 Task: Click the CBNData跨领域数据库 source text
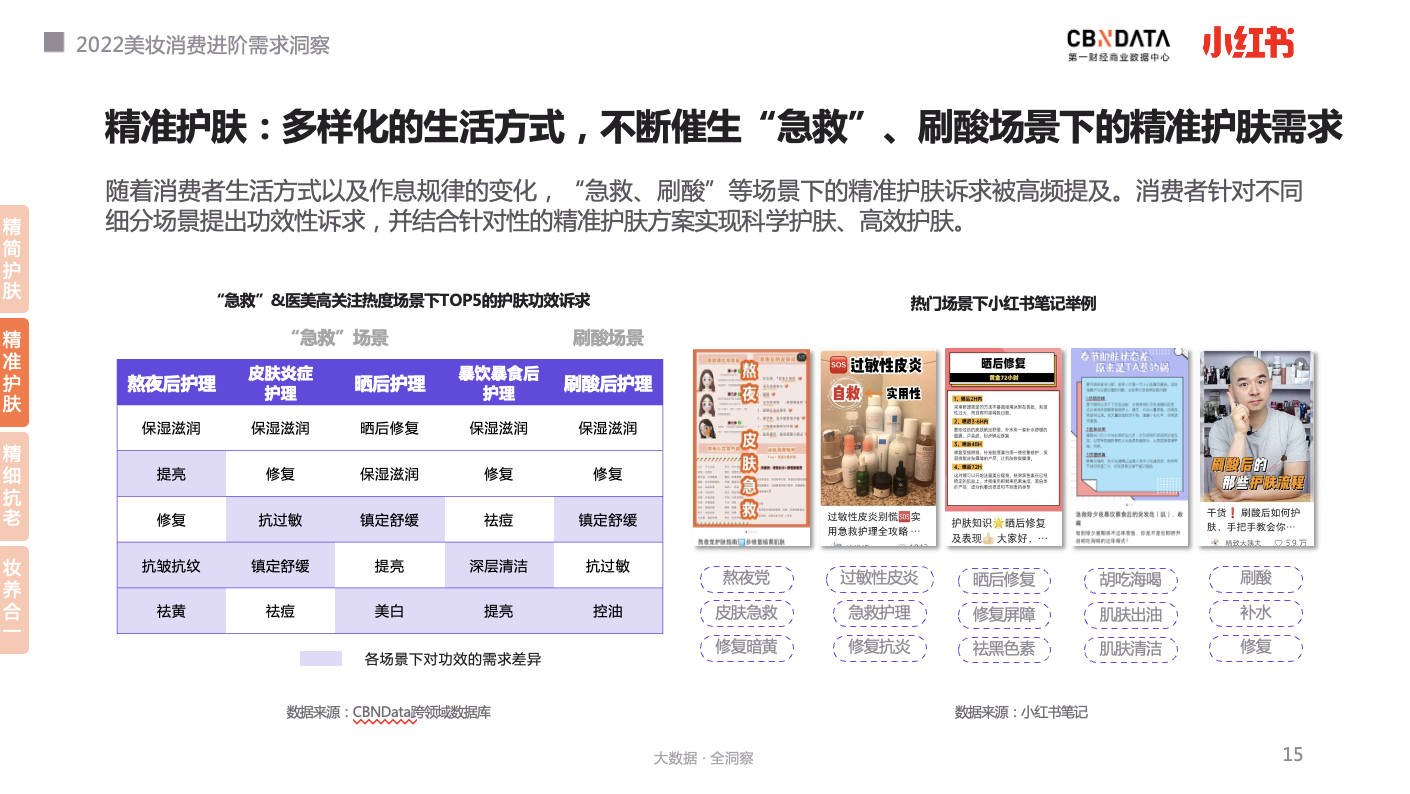tap(421, 712)
